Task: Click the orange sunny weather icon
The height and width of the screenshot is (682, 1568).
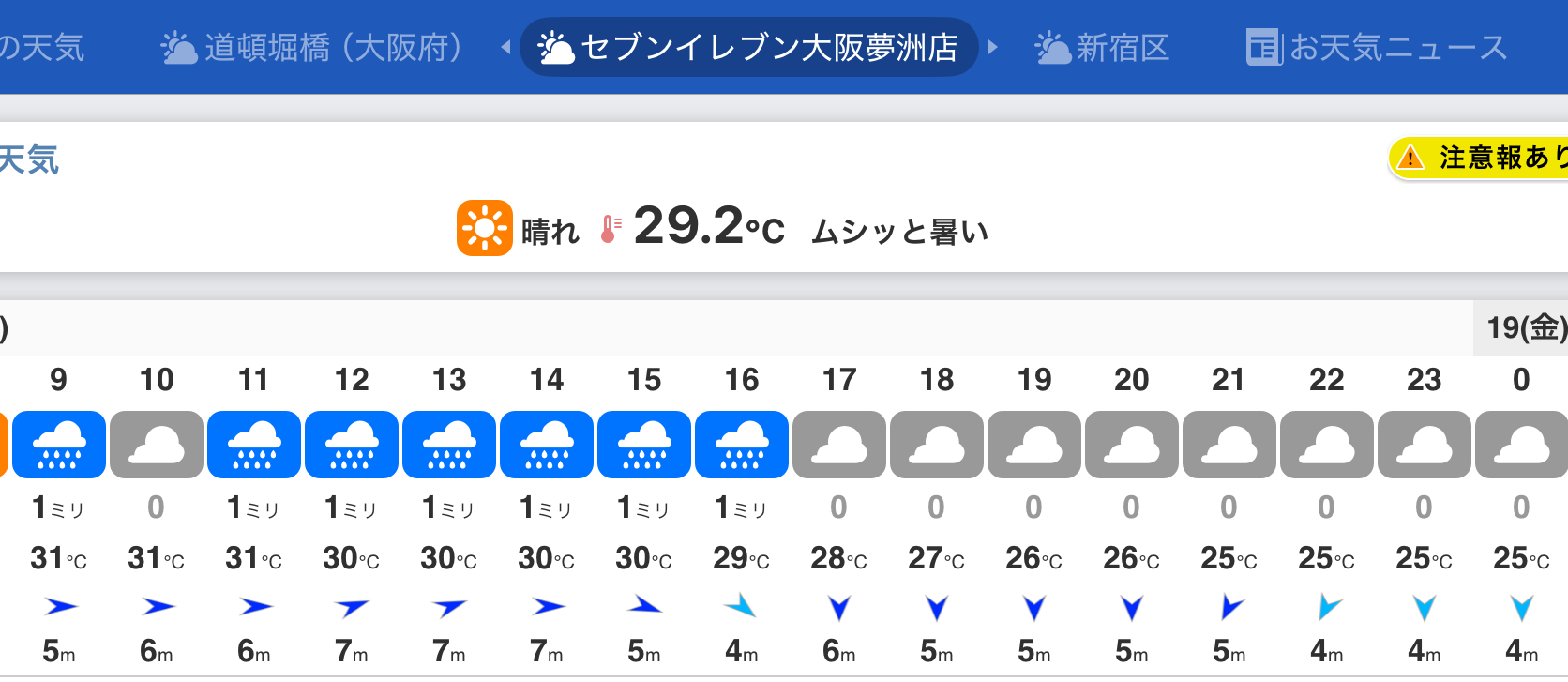Action: click(484, 228)
